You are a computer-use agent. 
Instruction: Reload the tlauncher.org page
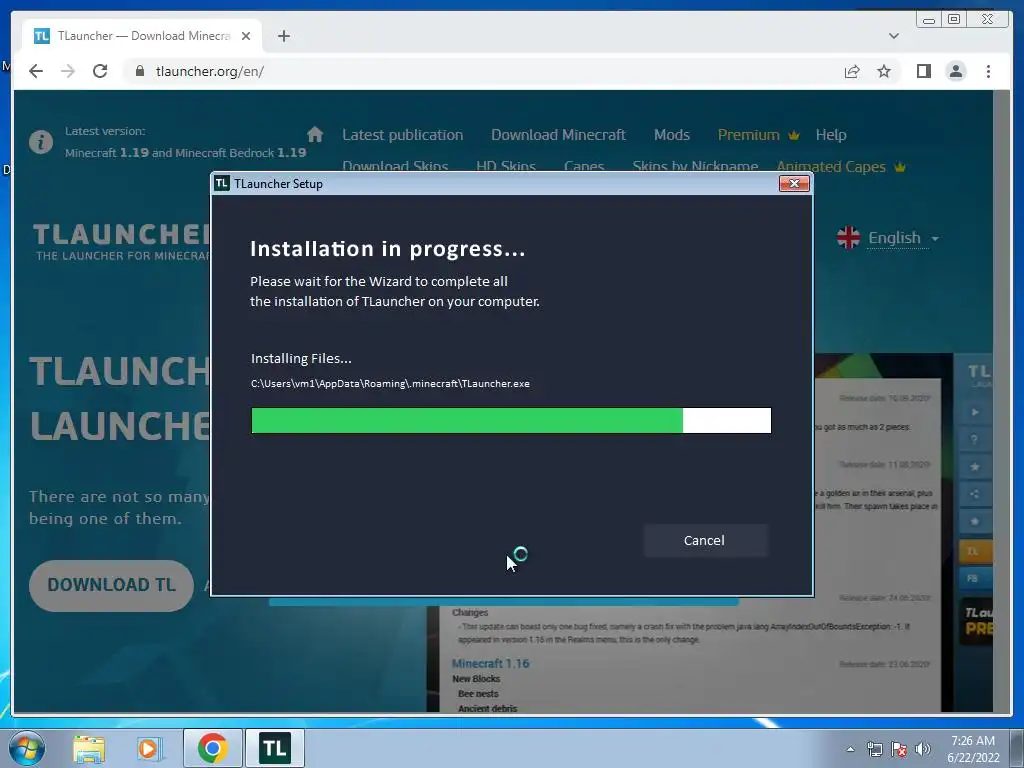tap(100, 71)
